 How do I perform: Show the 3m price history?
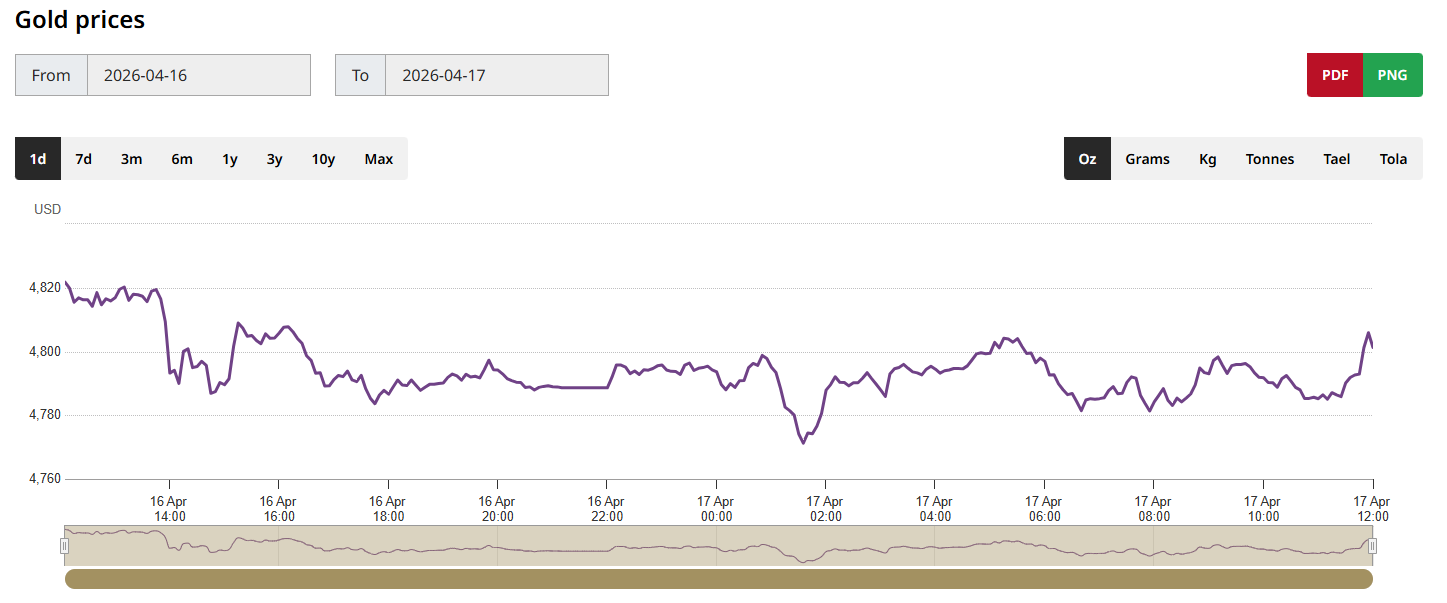[x=131, y=159]
